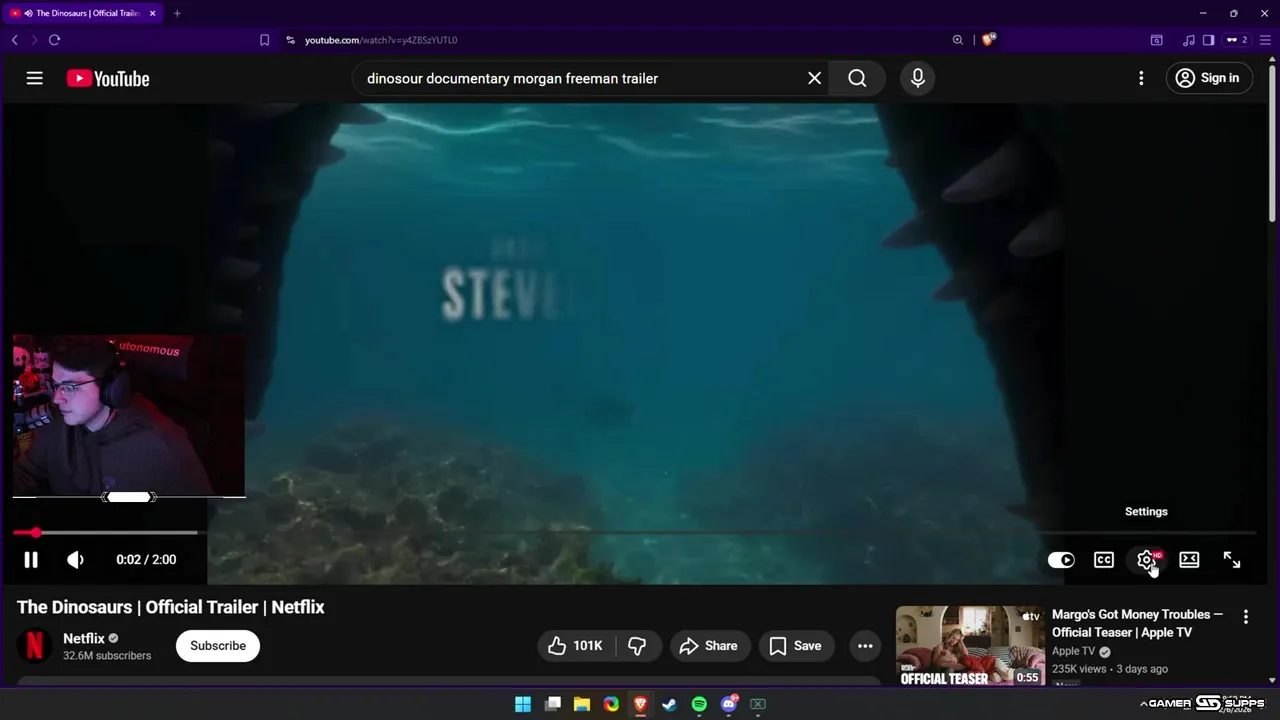Screen dimensions: 1280x720
Task: Open Brave main hamburger menu
Action: [1265, 40]
